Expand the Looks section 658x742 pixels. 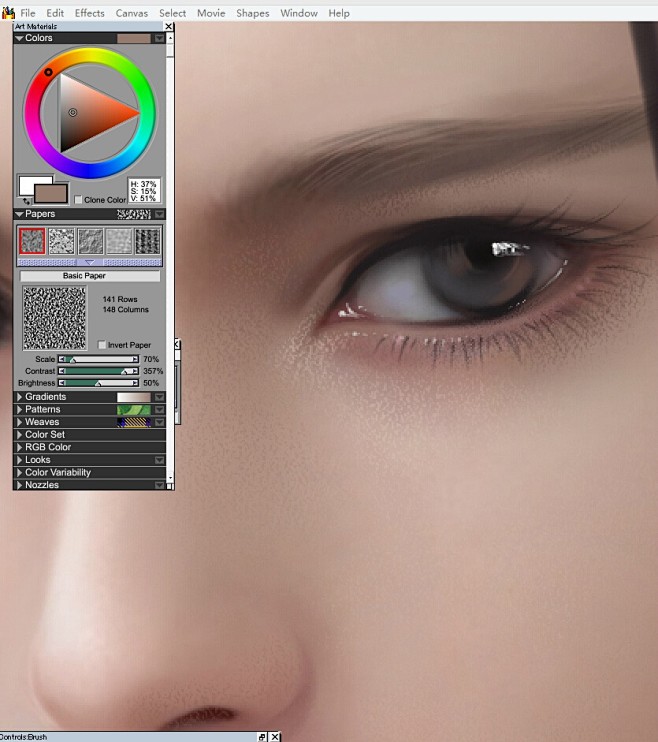[19, 460]
